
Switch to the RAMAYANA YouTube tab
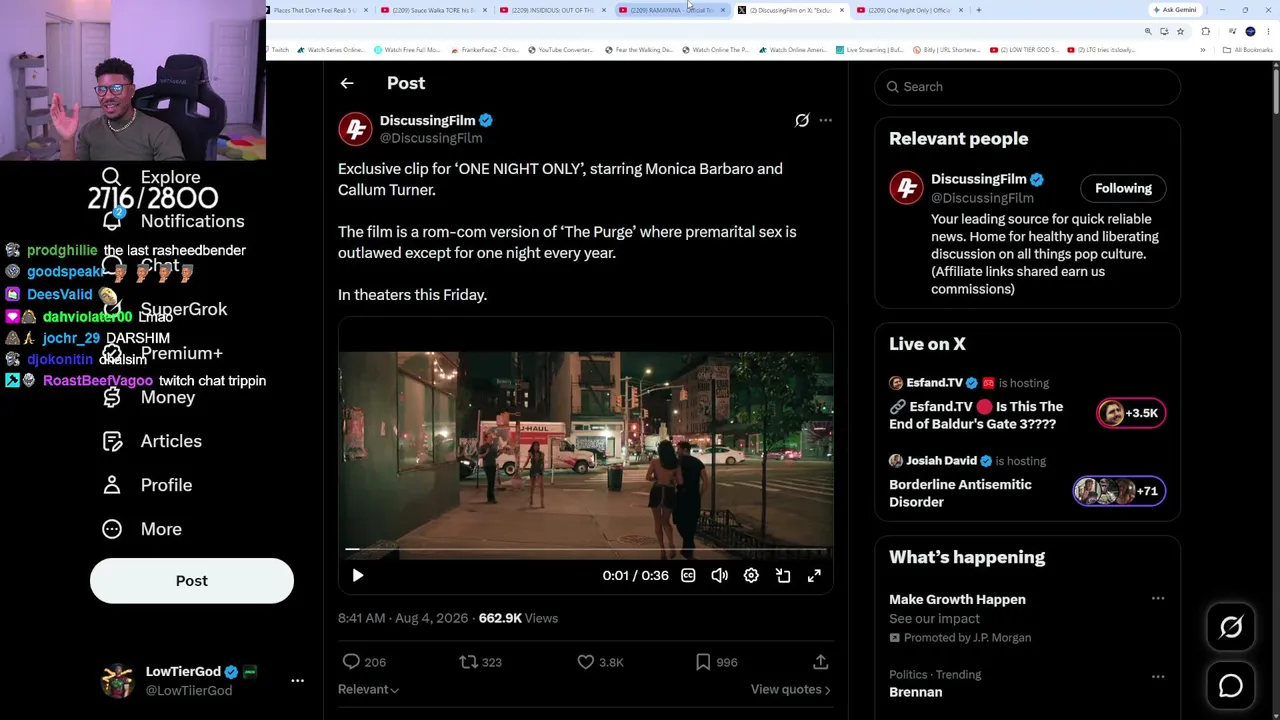[x=670, y=10]
